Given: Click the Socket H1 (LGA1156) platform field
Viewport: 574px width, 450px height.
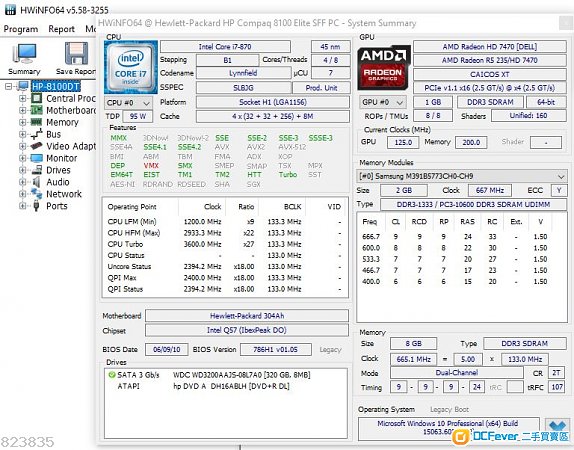Looking at the screenshot, I should tap(273, 102).
